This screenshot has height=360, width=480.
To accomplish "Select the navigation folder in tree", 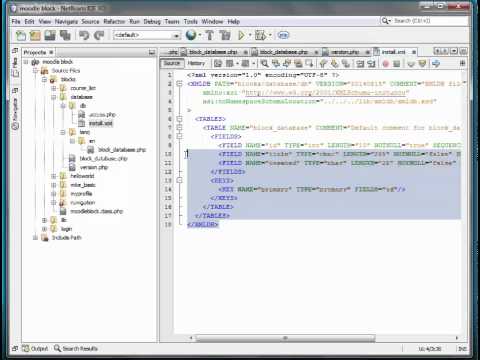I will point(82,203).
